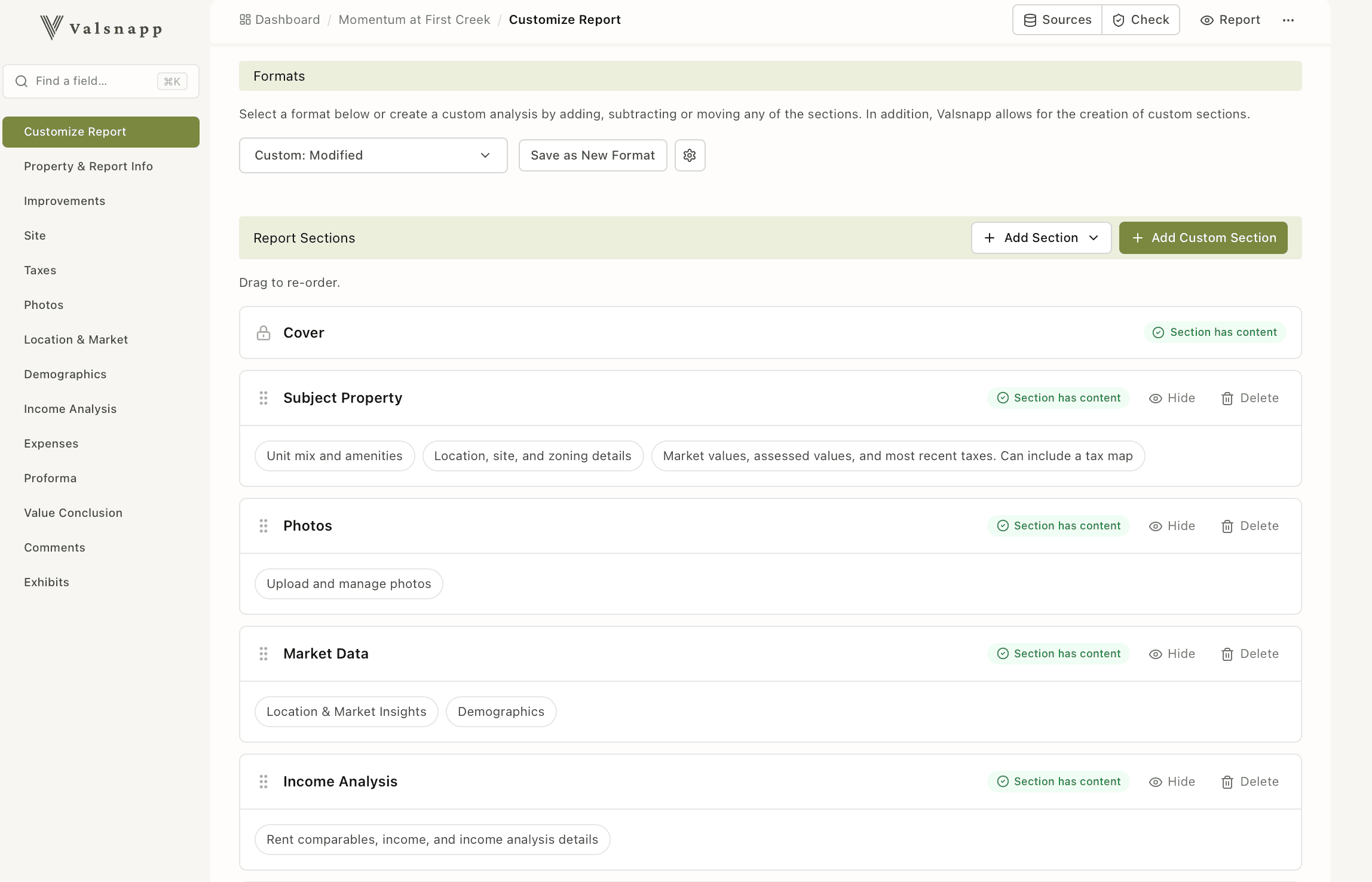This screenshot has width=1372, height=882.
Task: Grab the Photos section drag handle
Action: (264, 526)
